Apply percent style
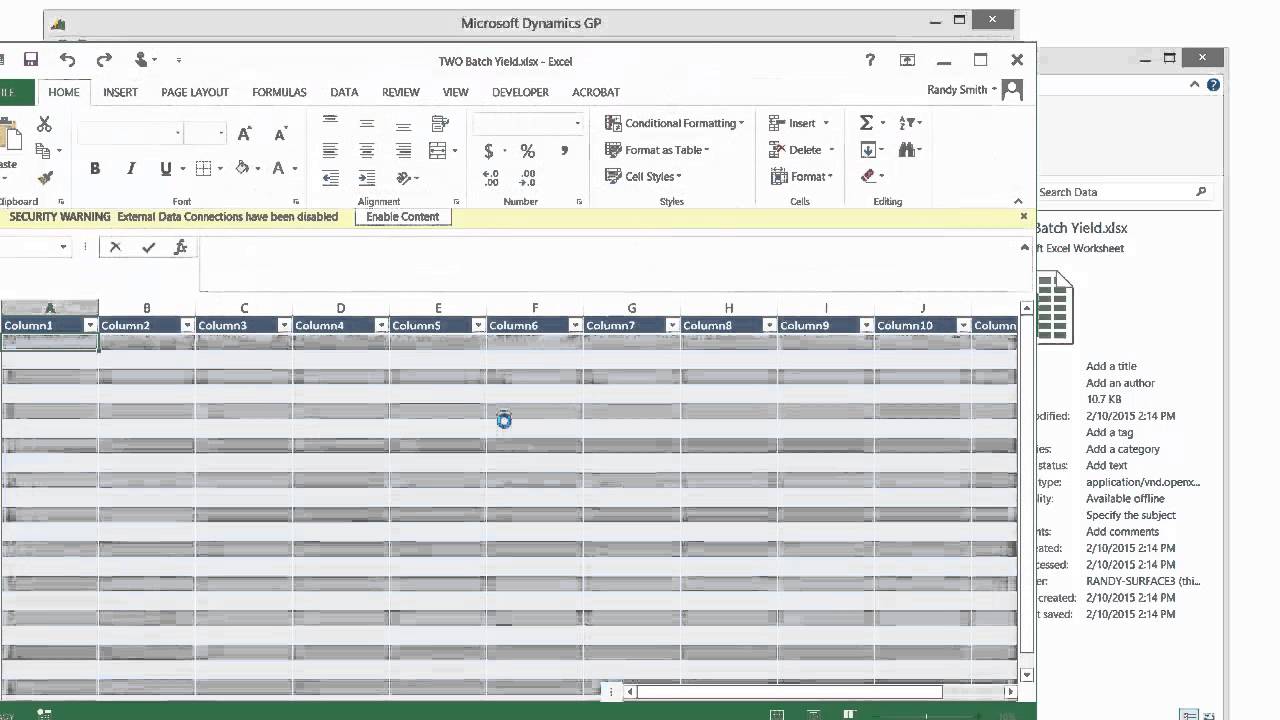The height and width of the screenshot is (720, 1280). [527, 151]
